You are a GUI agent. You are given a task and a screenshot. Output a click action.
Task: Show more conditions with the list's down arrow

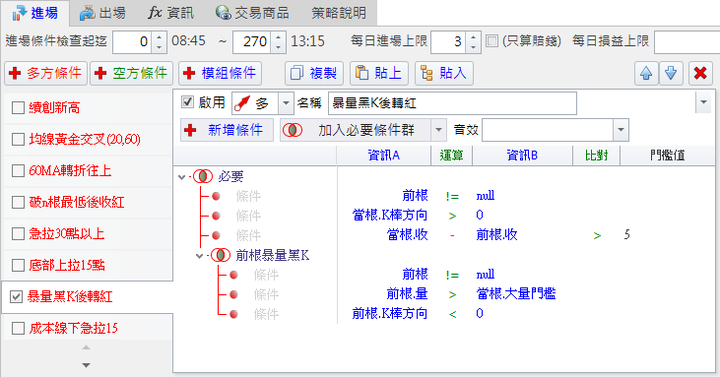[86, 366]
